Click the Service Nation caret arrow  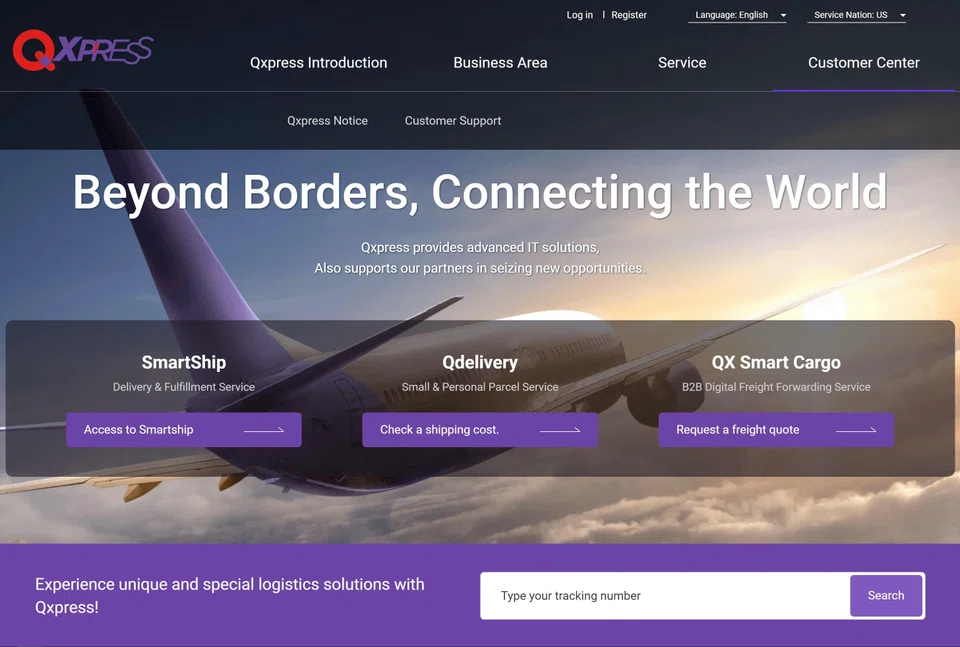[x=902, y=15]
